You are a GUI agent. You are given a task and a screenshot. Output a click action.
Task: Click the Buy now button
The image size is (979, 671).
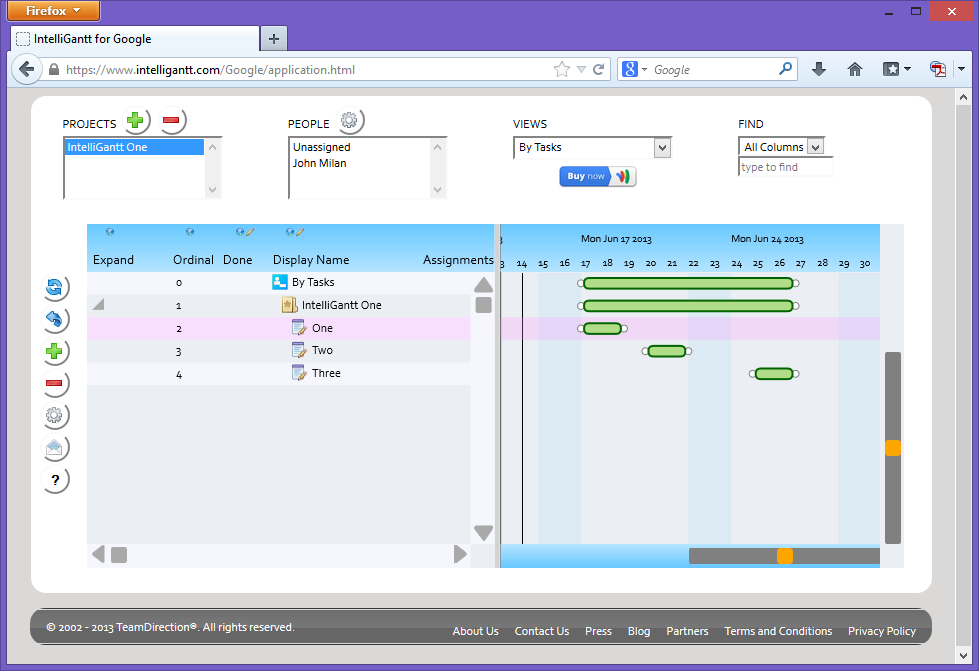598,177
